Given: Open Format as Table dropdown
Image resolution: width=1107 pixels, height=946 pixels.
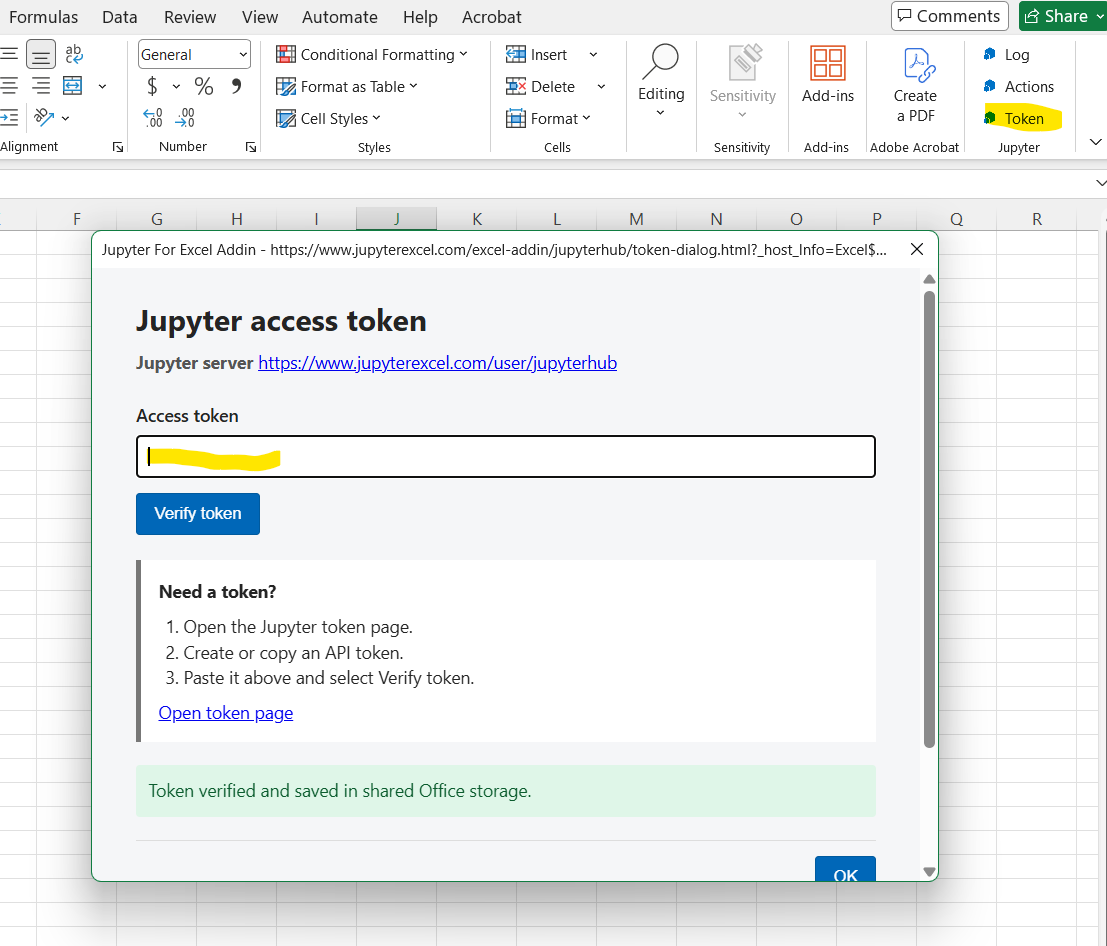Looking at the screenshot, I should (347, 86).
